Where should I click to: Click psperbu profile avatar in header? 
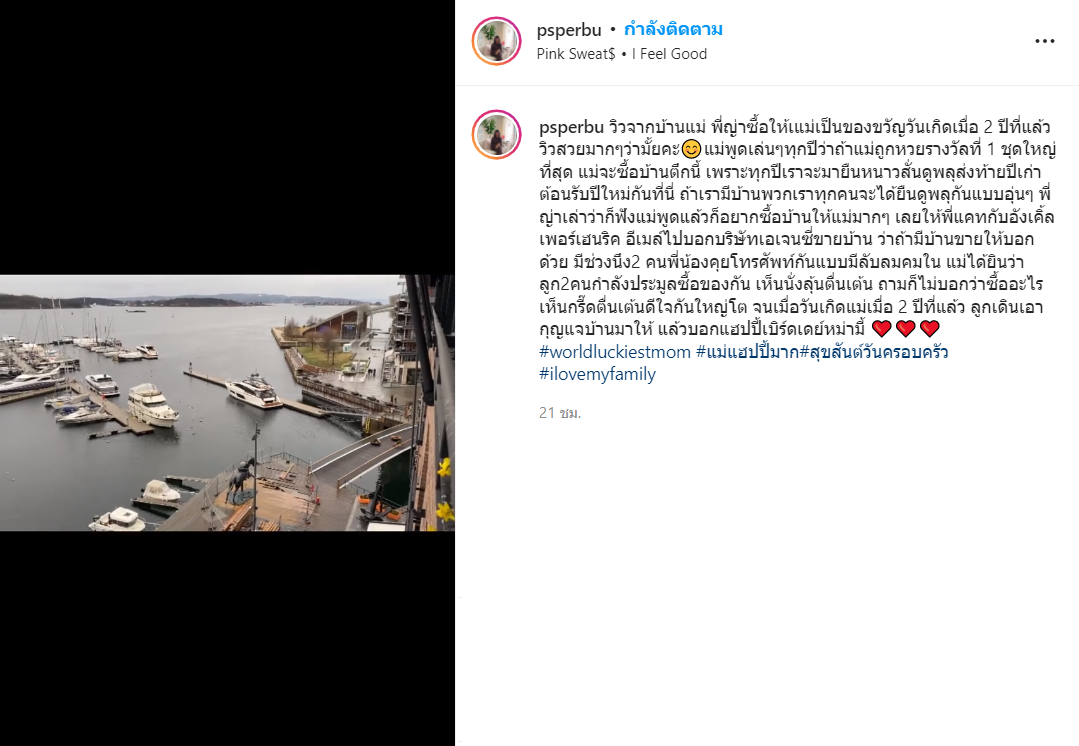click(496, 41)
